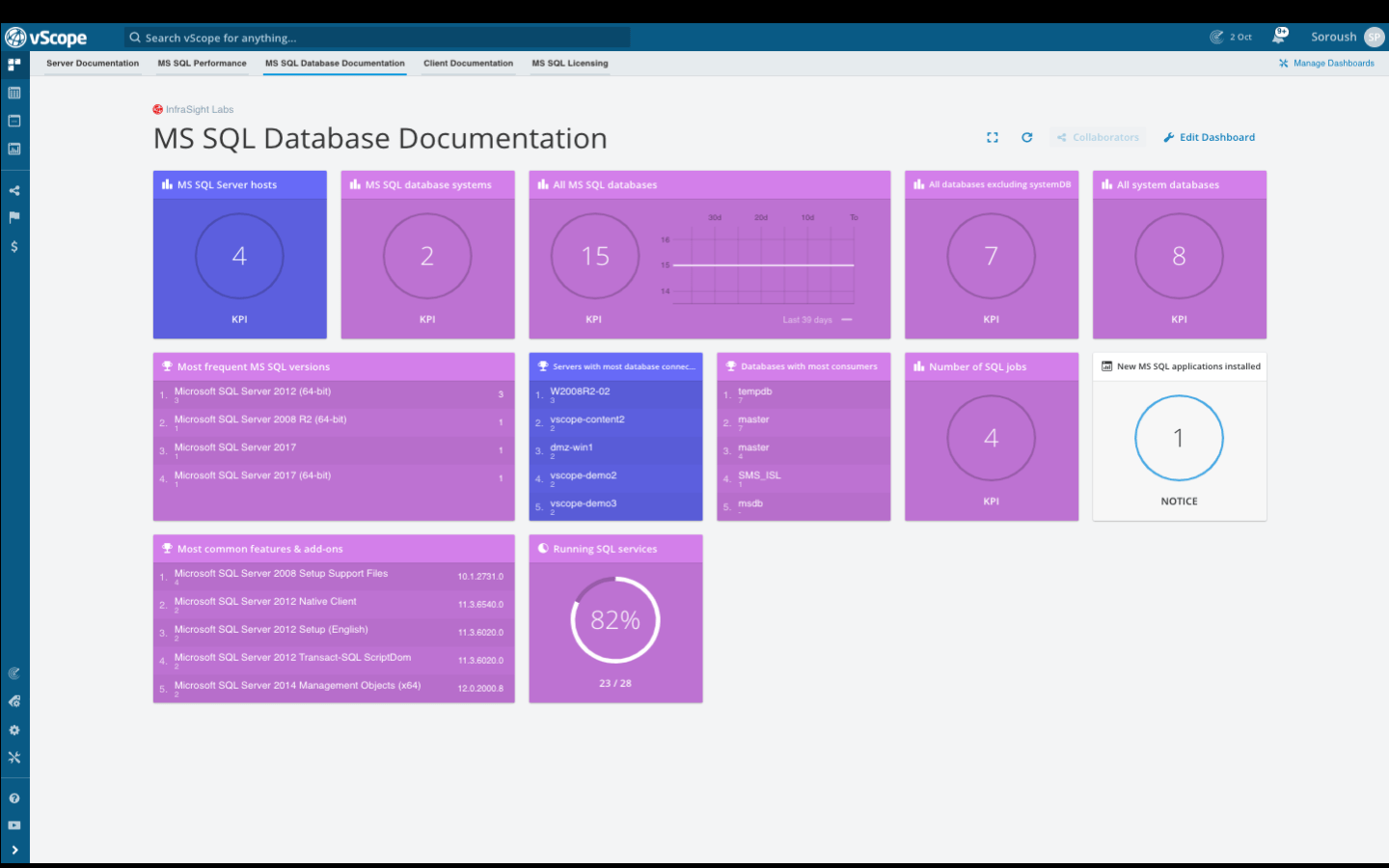The width and height of the screenshot is (1389, 868).
Task: Open the All system databases KPI circle
Action: [1179, 256]
